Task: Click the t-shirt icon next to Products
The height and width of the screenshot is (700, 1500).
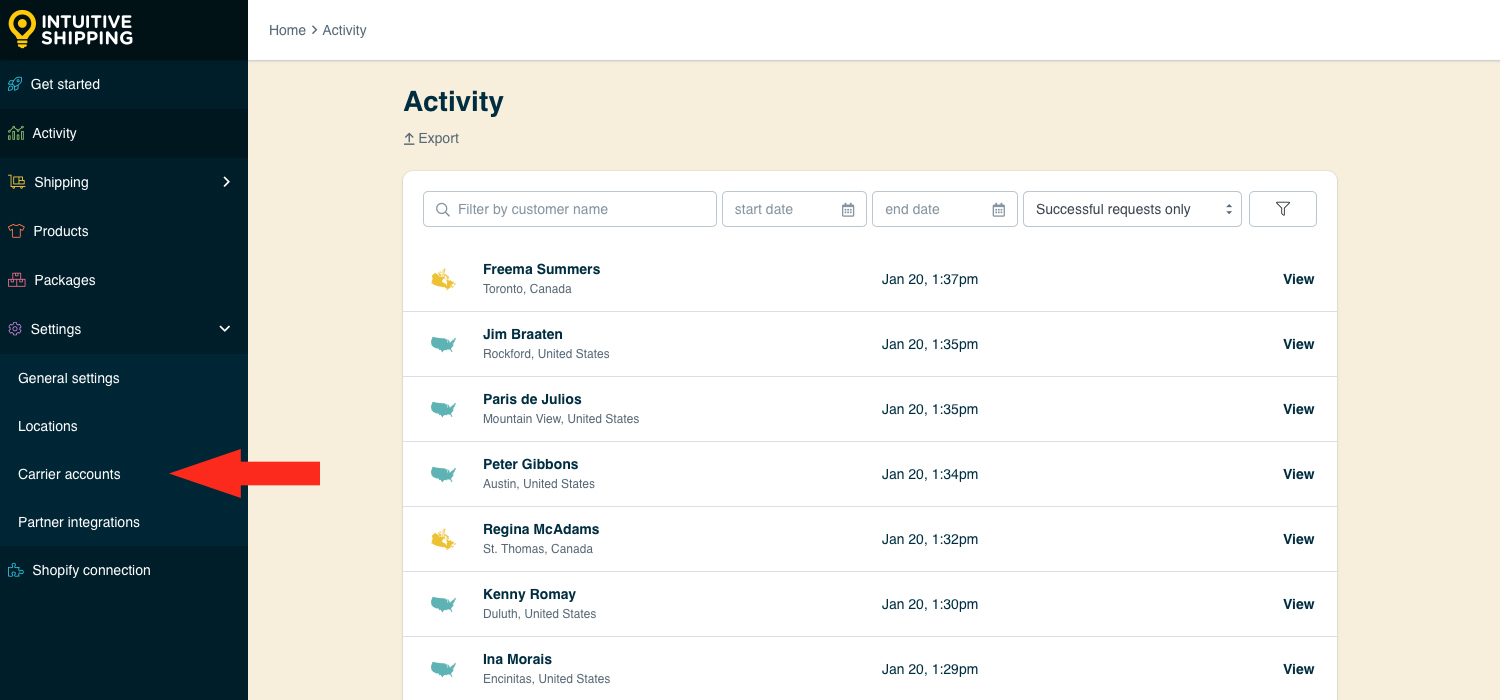Action: coord(16,231)
